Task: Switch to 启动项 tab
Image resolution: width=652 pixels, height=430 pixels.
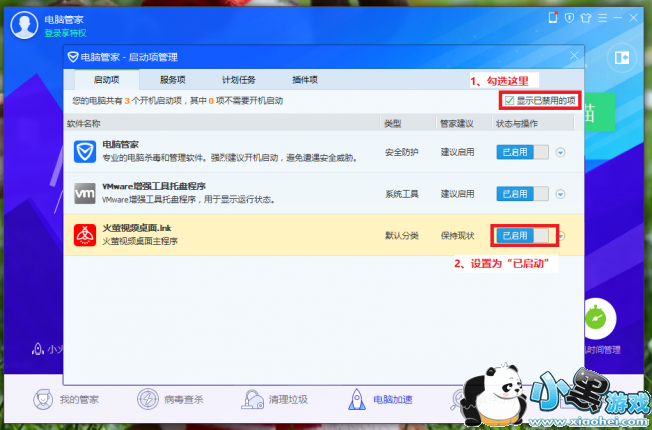Action: tap(106, 79)
